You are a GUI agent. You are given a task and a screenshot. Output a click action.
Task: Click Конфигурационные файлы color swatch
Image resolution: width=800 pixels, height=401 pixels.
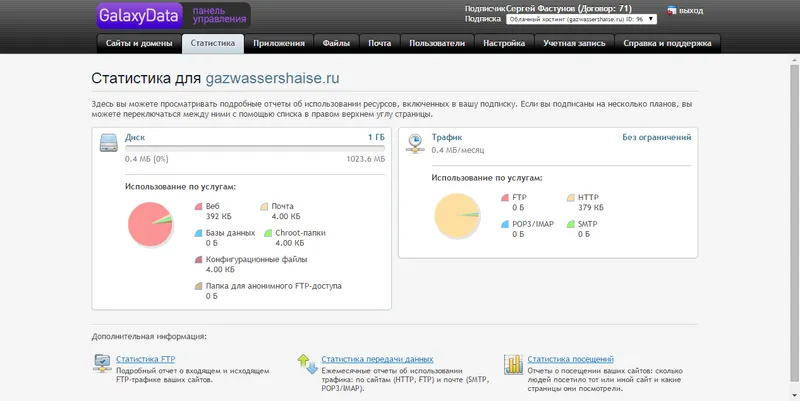(x=198, y=260)
